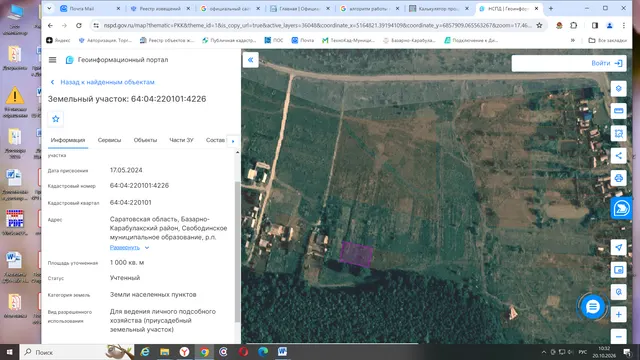Select the area value 1 000 кв. м
This screenshot has width=640, height=360.
[x=127, y=262]
